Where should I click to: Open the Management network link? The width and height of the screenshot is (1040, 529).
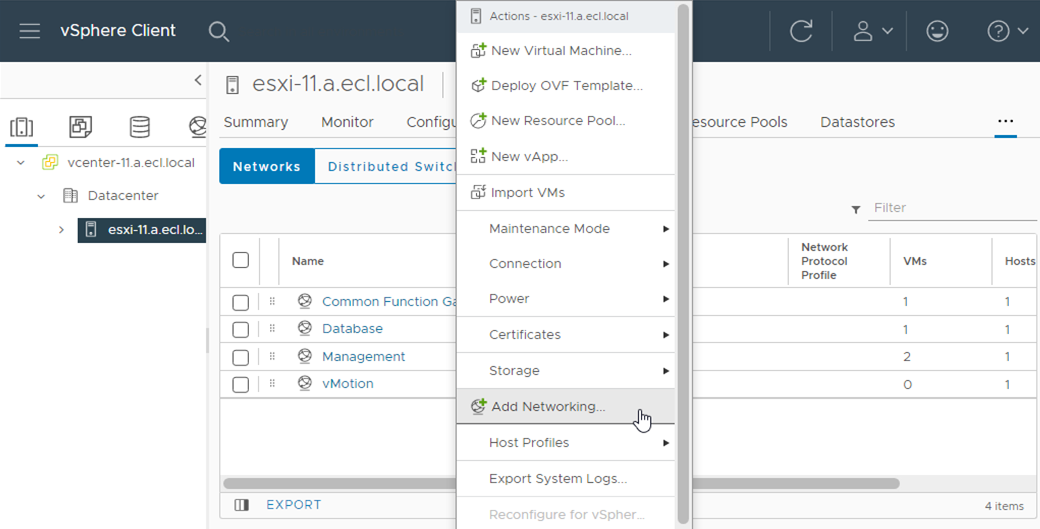coord(363,356)
